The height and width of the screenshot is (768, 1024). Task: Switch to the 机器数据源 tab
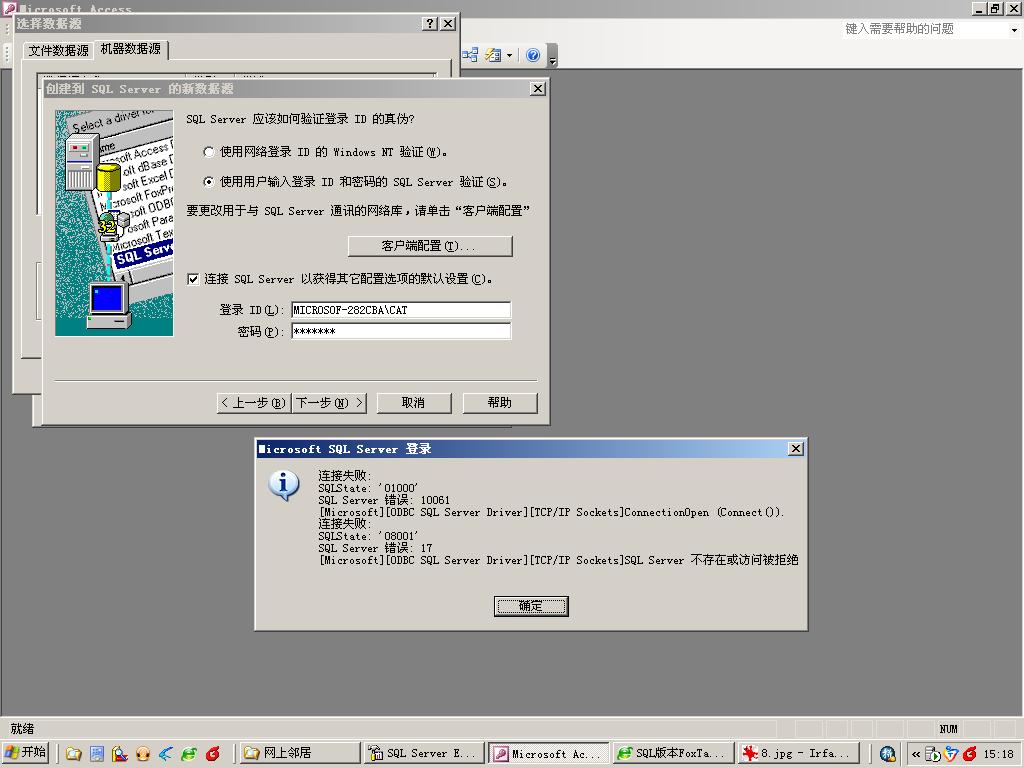pos(131,49)
